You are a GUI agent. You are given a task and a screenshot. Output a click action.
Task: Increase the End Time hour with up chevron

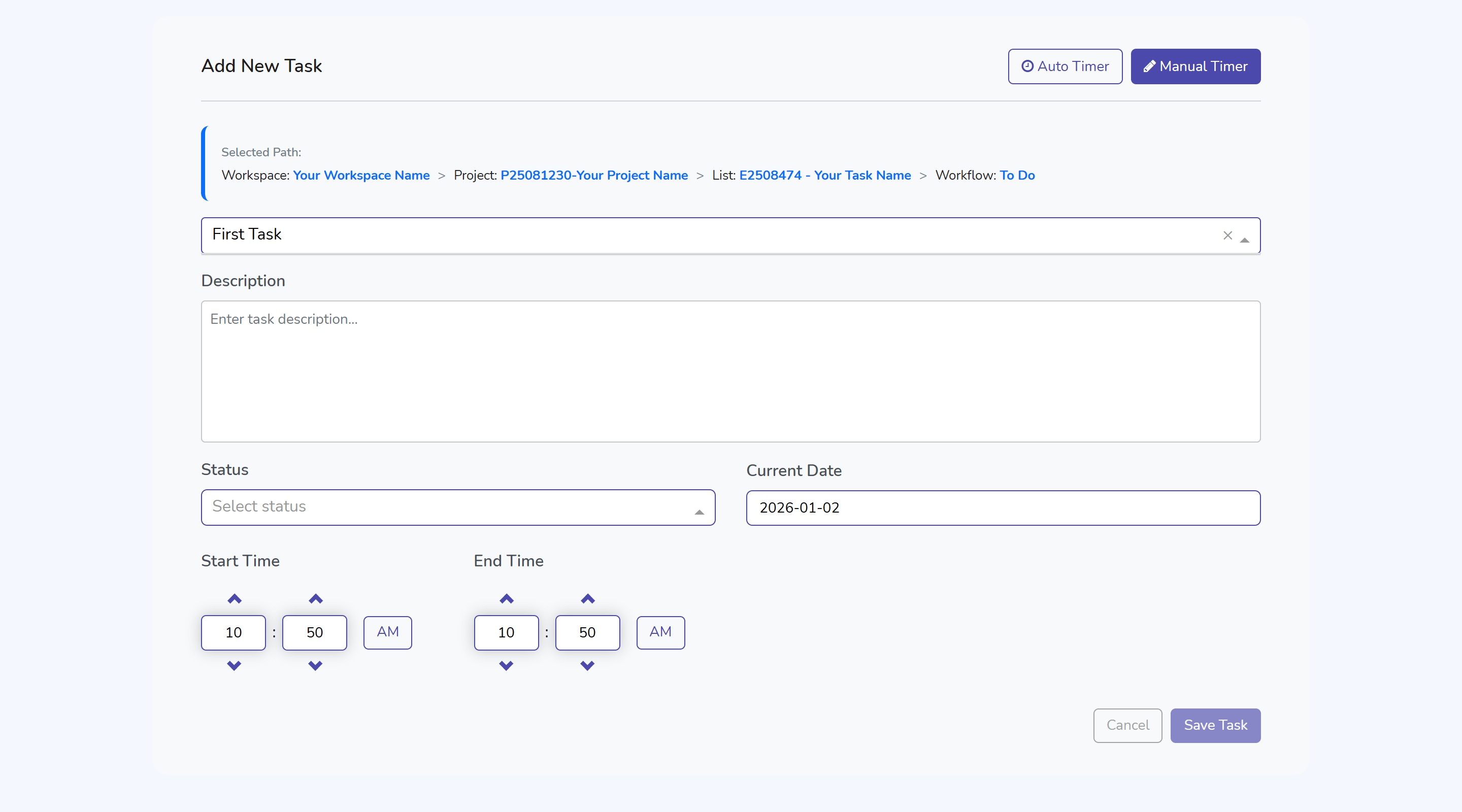coord(507,599)
